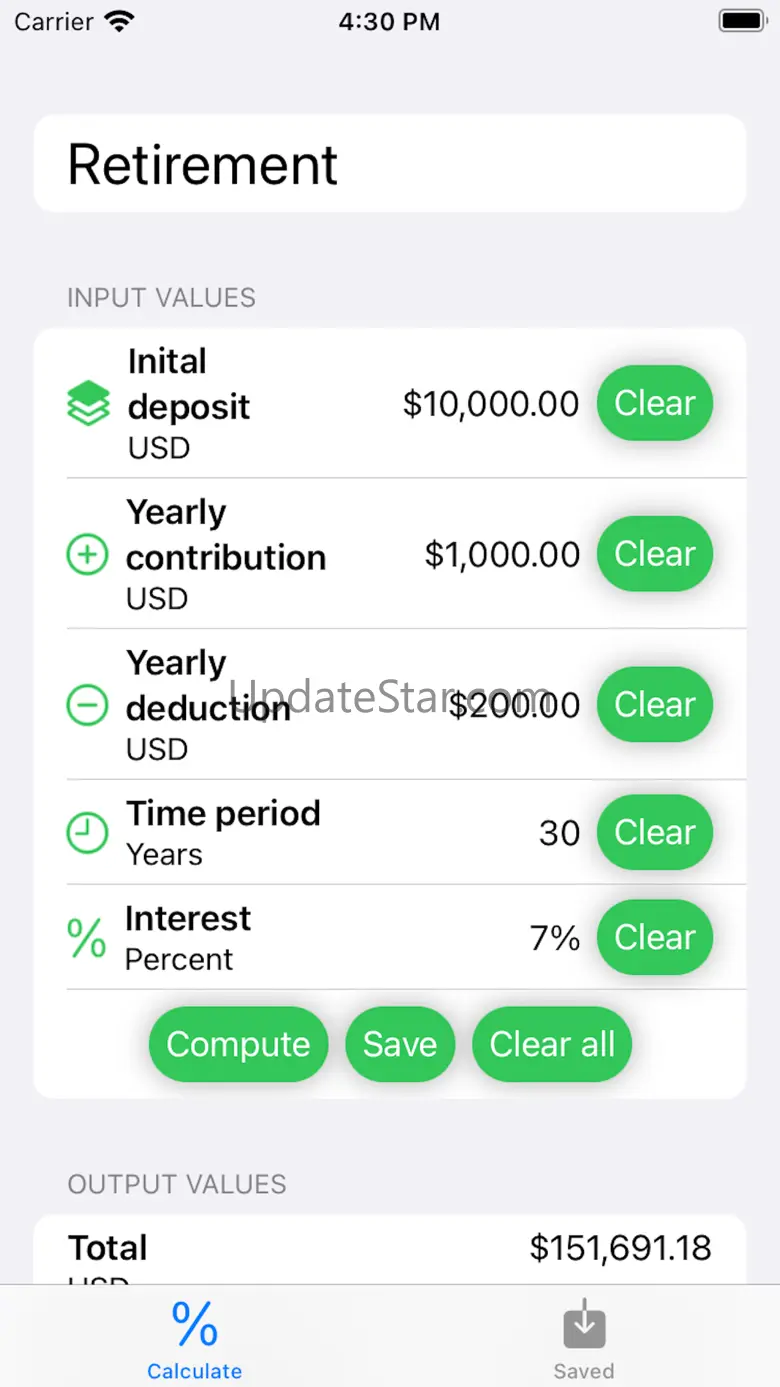Clear the Yearly contribution value

(655, 554)
